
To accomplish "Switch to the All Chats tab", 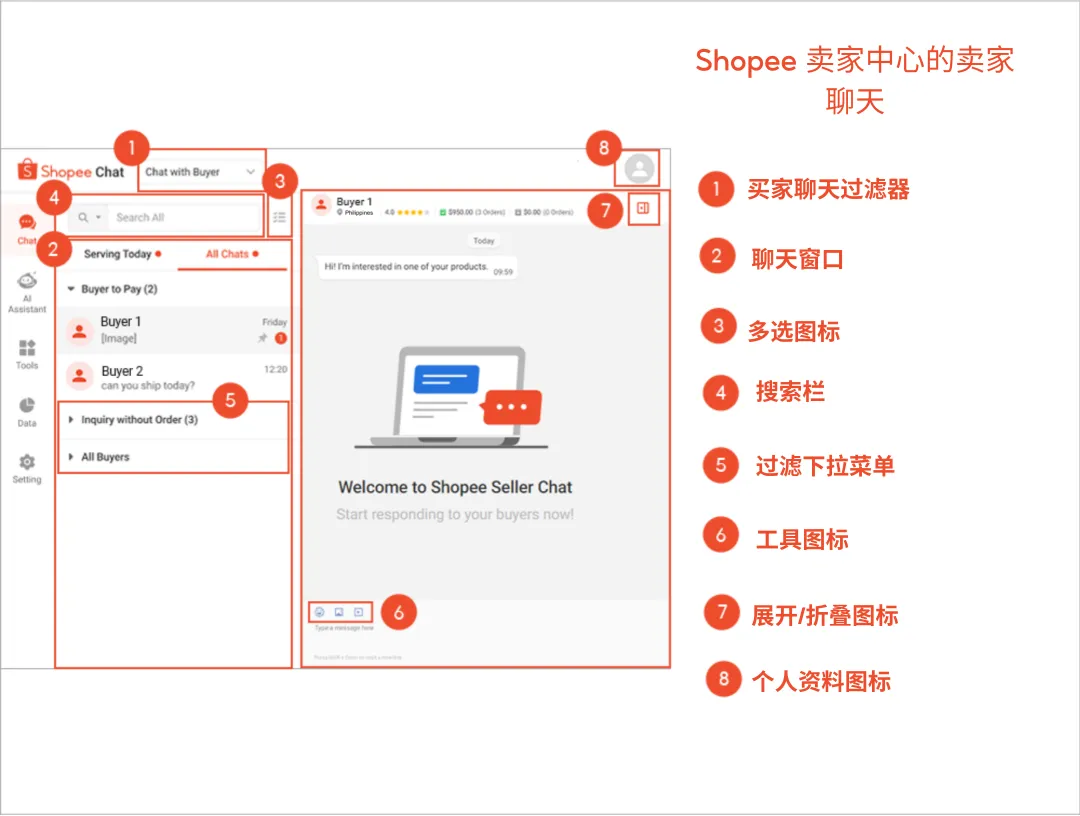I will pos(232,254).
